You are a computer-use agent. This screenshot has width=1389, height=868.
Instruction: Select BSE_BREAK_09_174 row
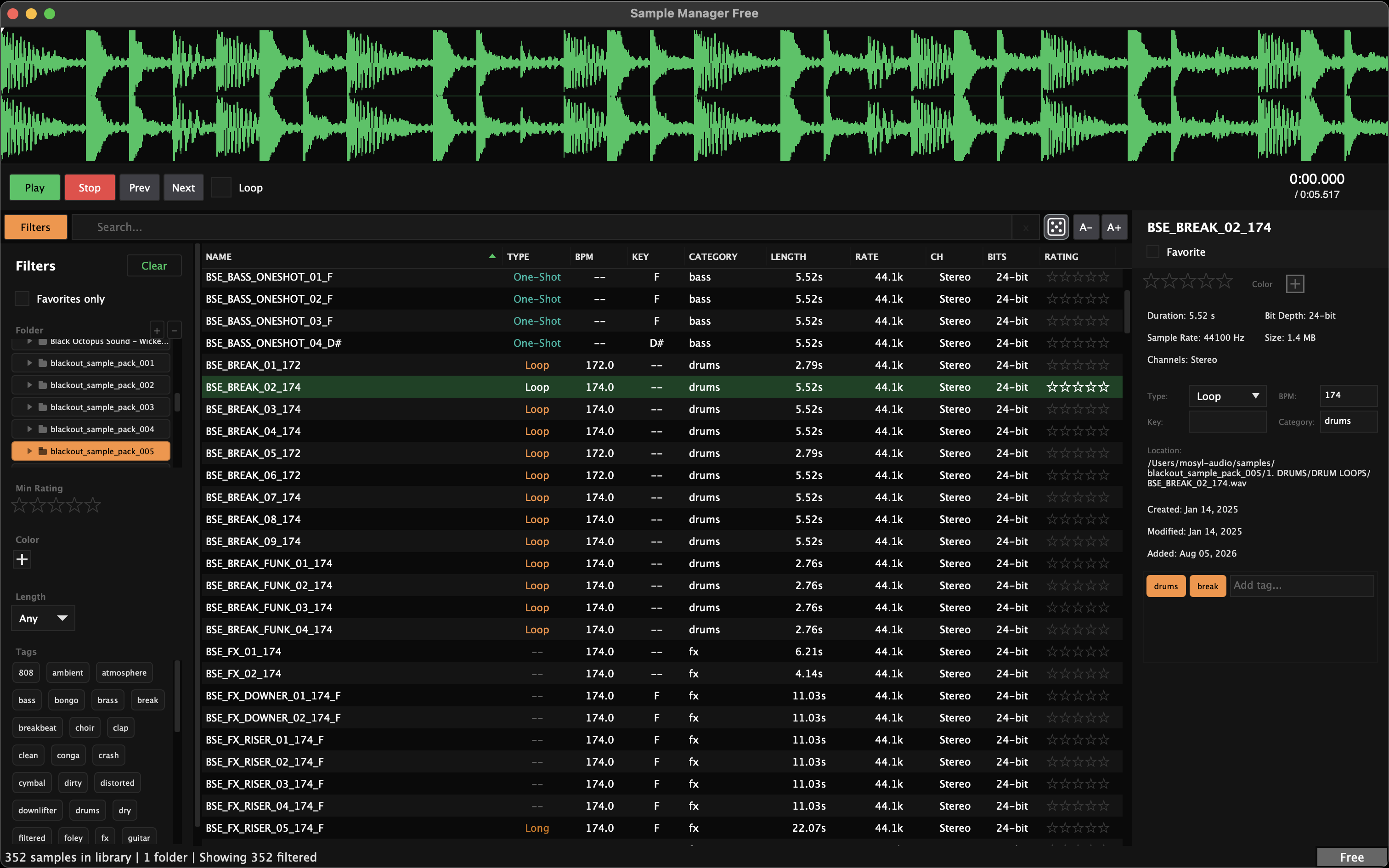[x=662, y=541]
